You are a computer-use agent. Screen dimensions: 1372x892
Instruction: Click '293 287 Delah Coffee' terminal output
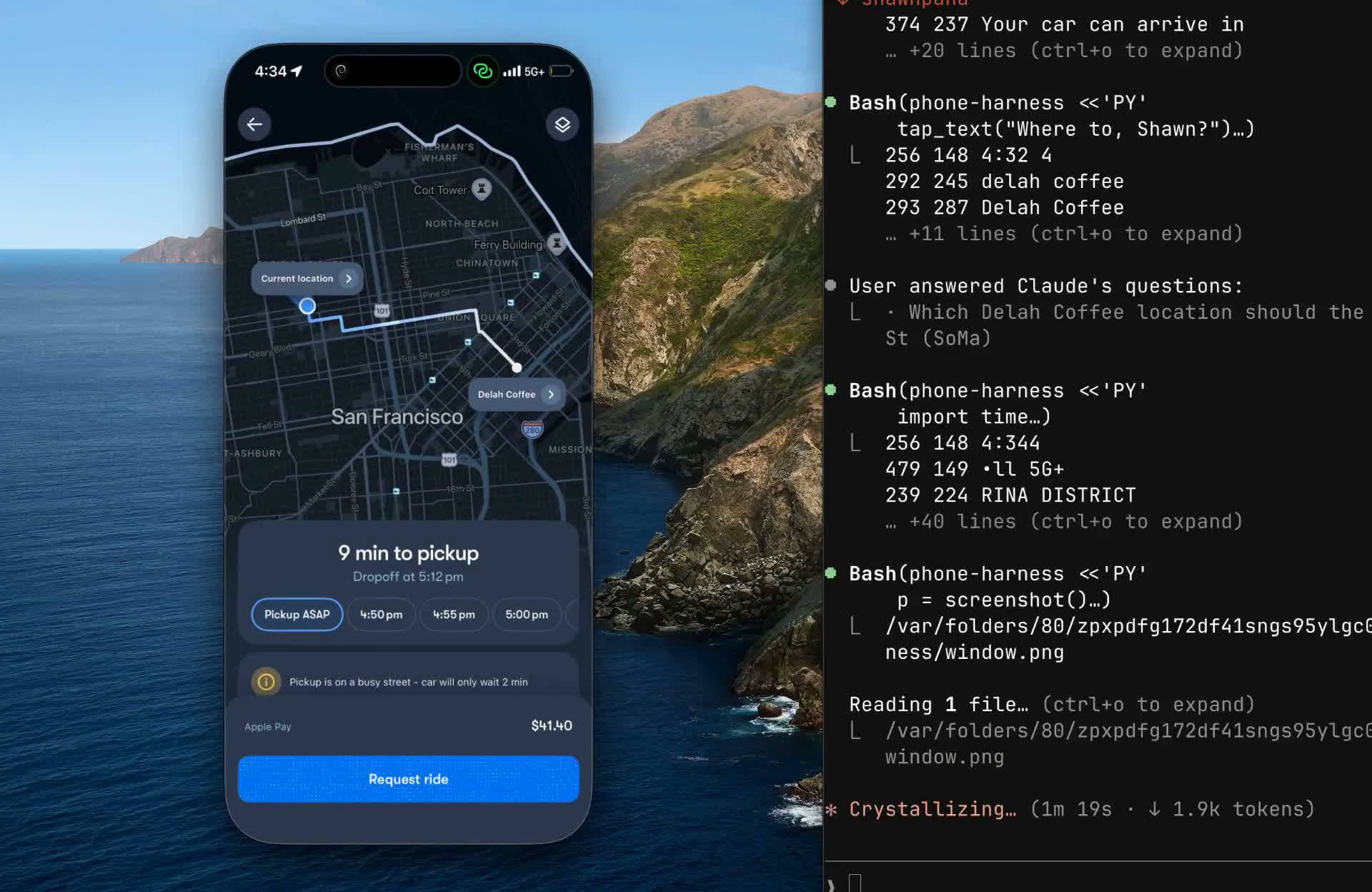click(x=1005, y=208)
